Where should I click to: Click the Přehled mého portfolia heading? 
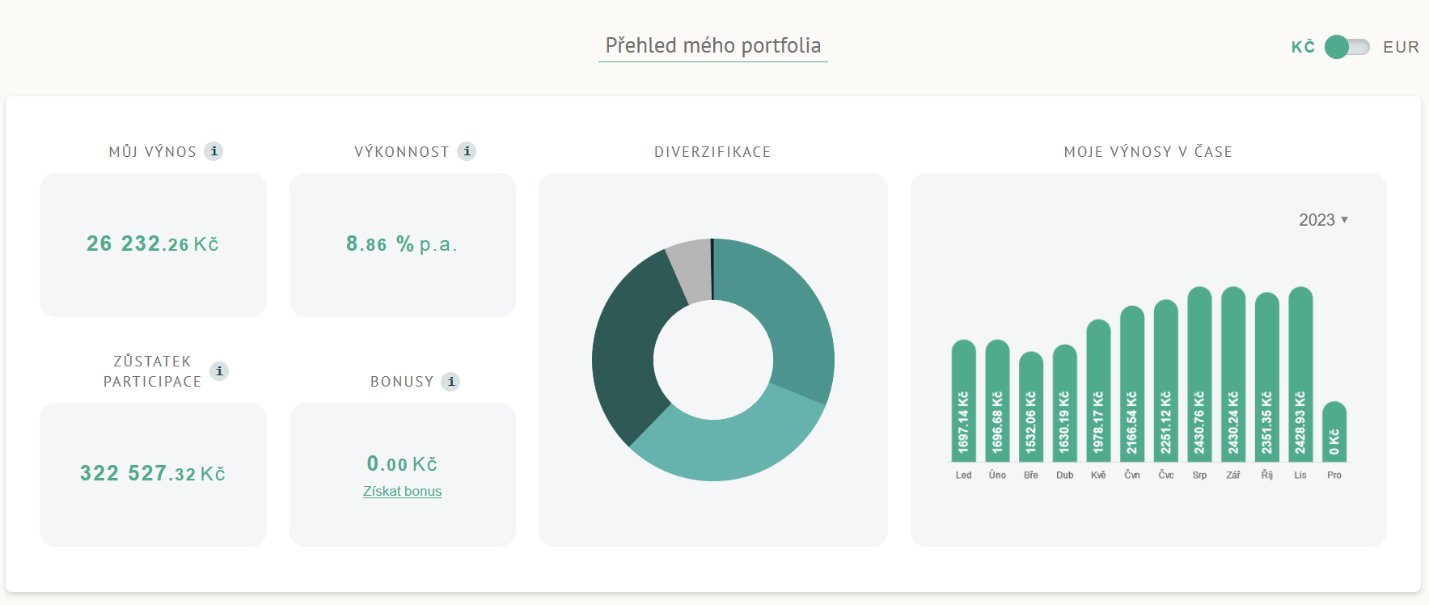[x=713, y=46]
